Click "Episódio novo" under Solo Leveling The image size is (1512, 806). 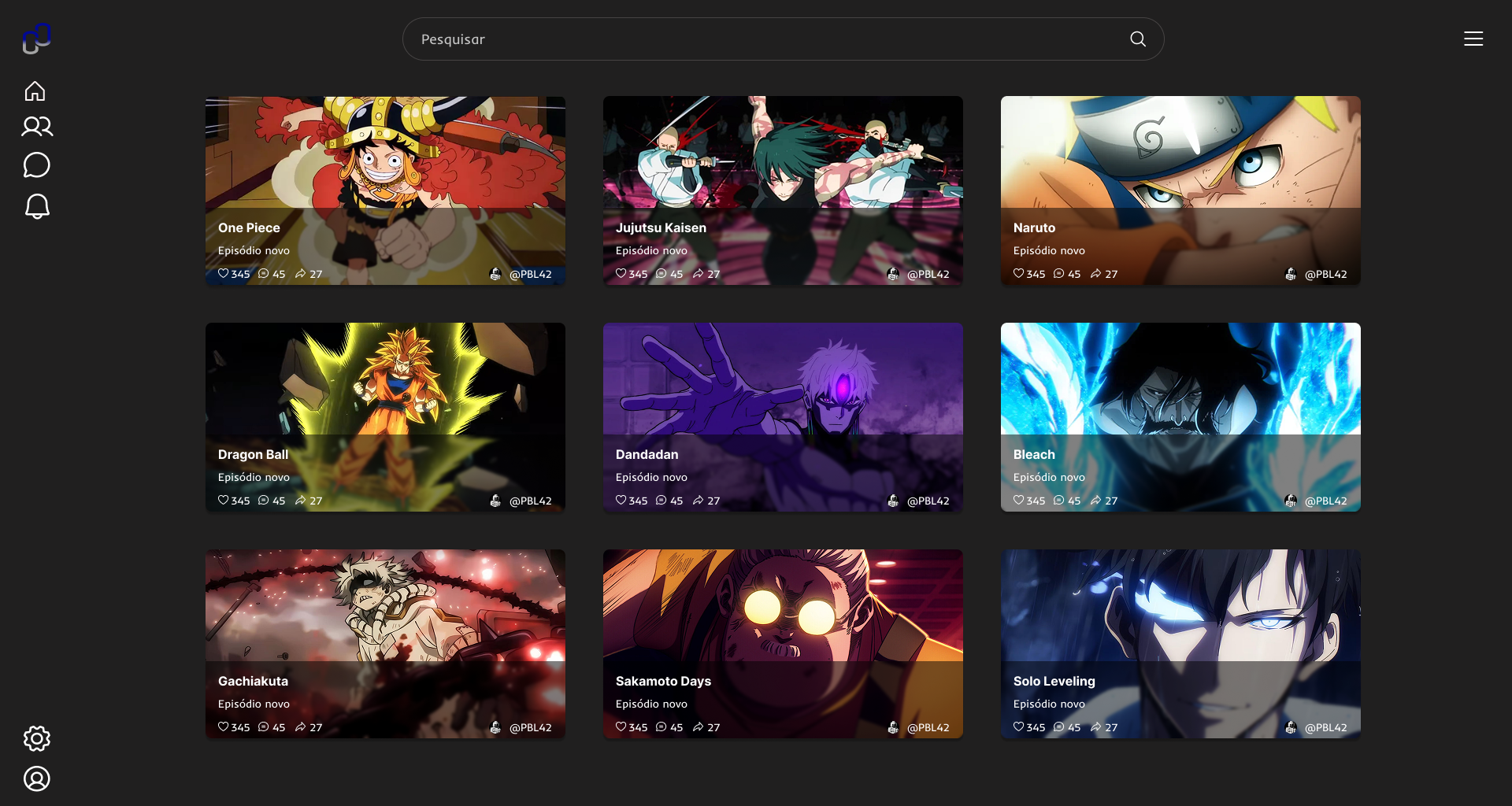click(1049, 704)
